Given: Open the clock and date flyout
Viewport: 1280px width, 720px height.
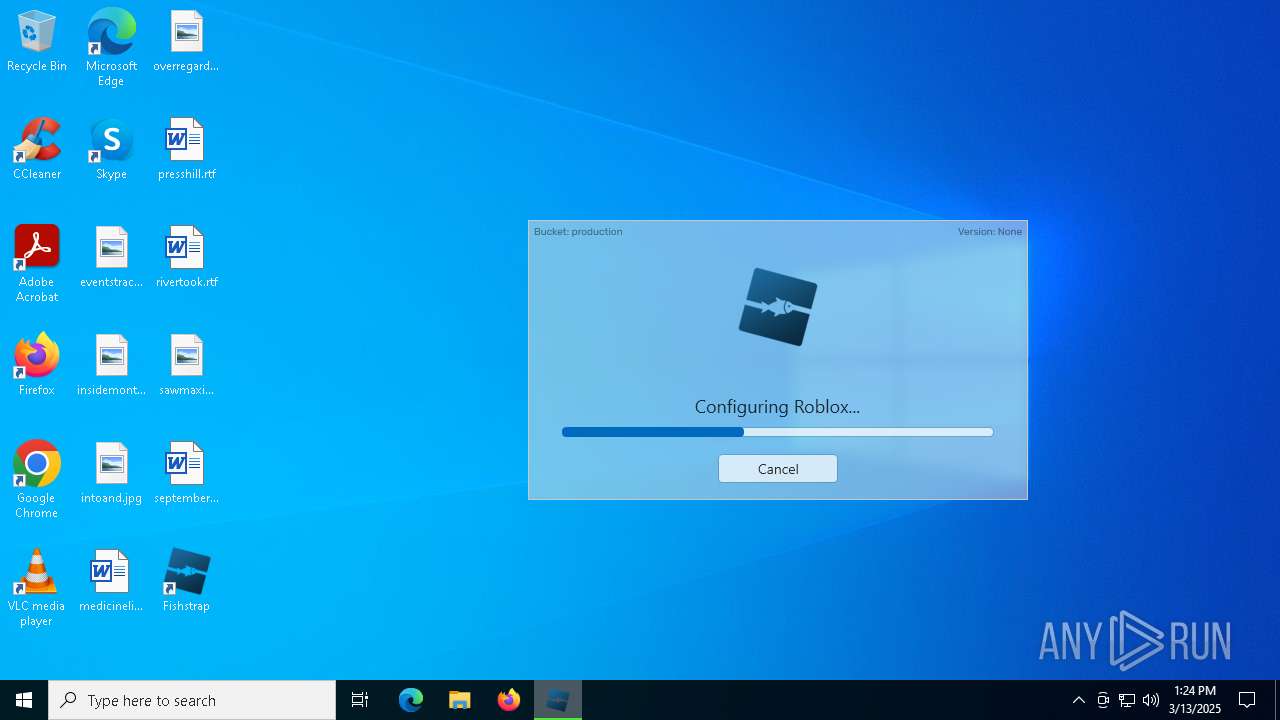Looking at the screenshot, I should coord(1195,700).
